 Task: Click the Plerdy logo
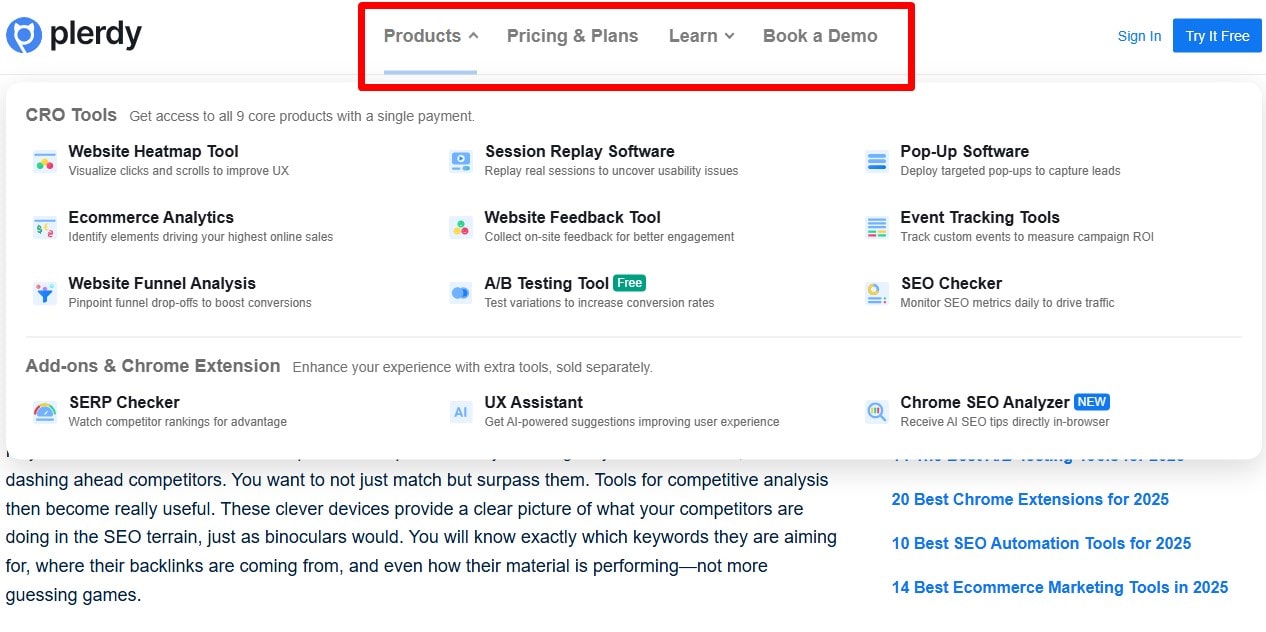point(75,34)
